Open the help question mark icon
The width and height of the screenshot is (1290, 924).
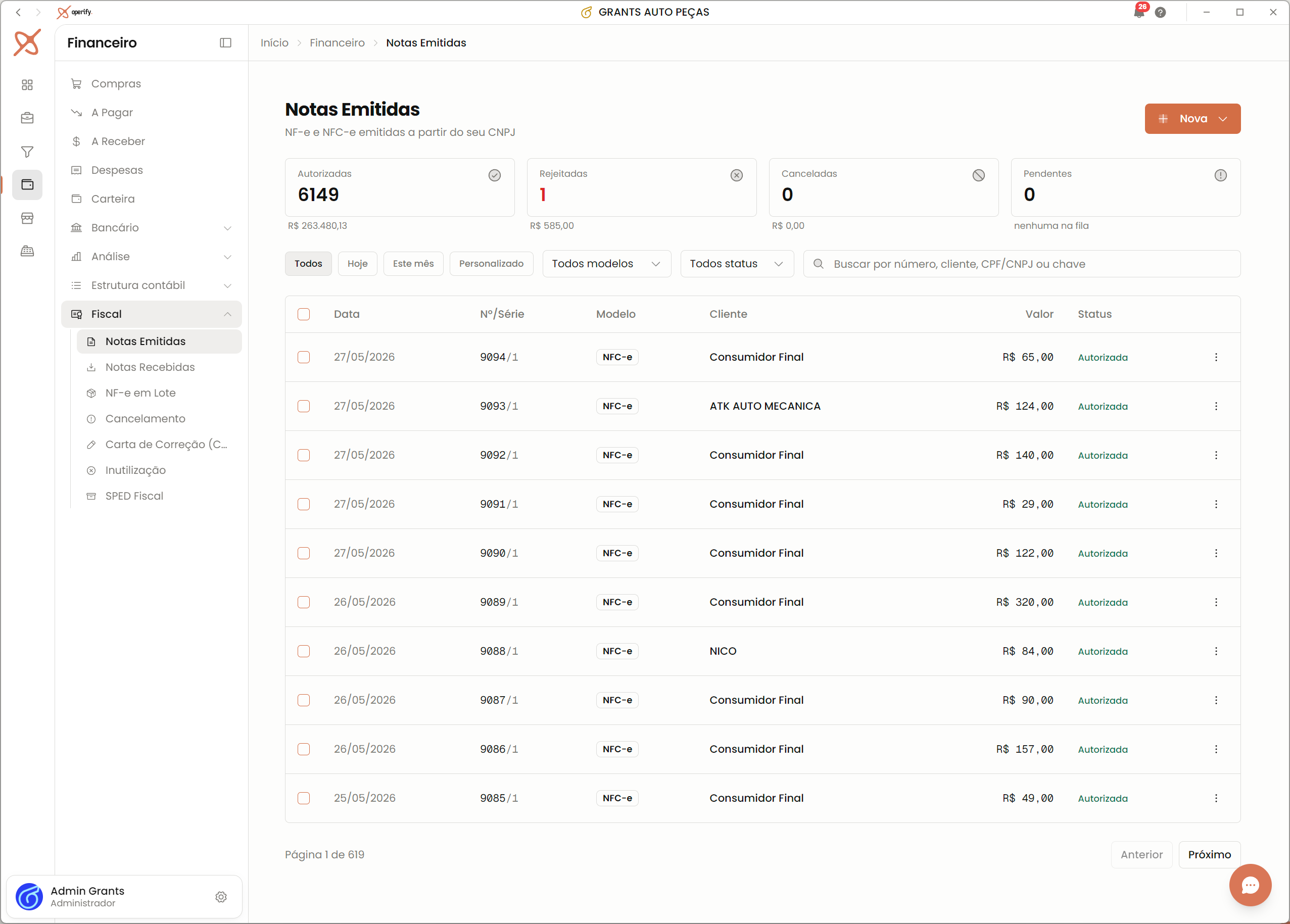(x=1160, y=13)
